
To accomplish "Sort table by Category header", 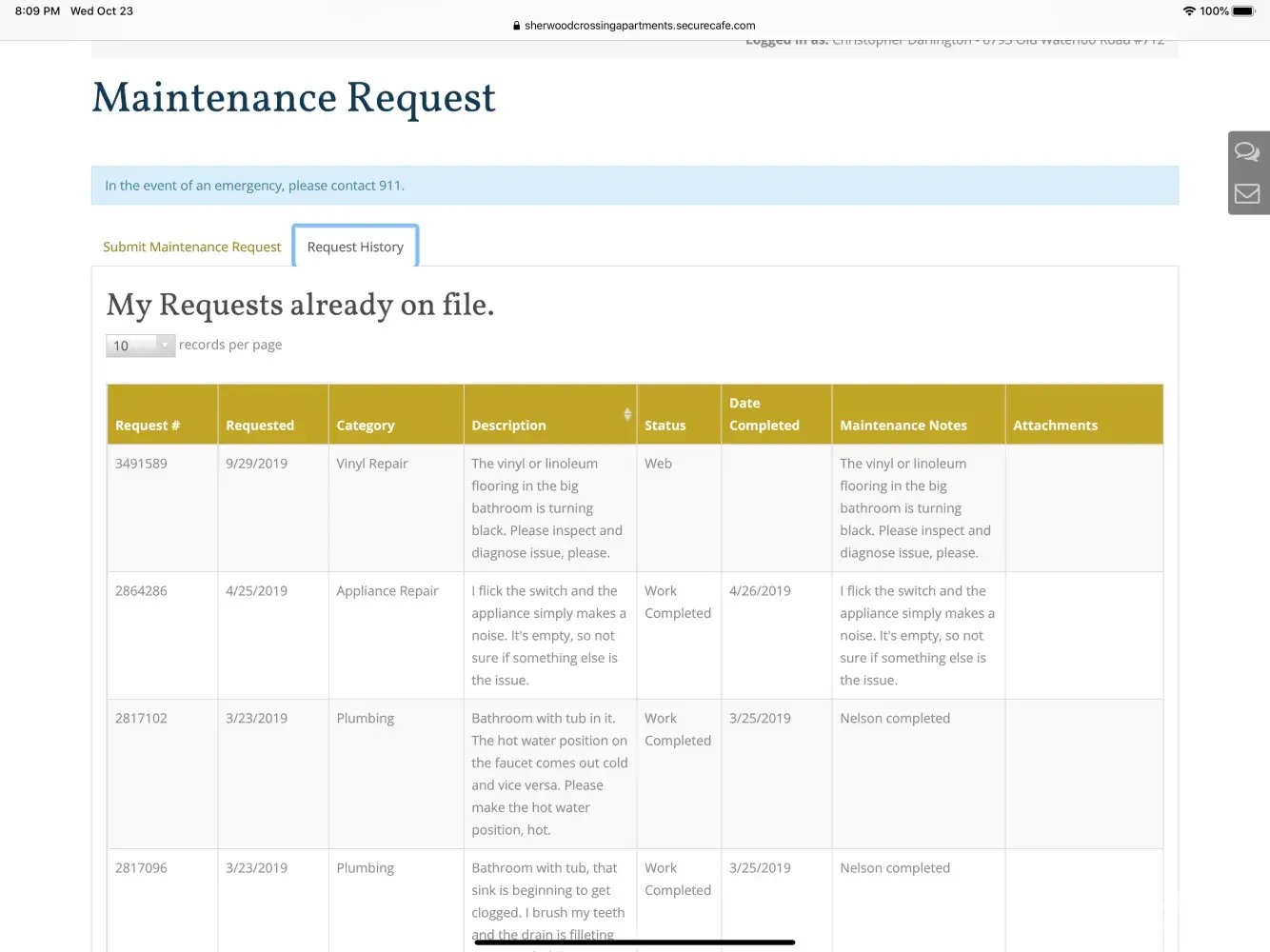I will (366, 426).
